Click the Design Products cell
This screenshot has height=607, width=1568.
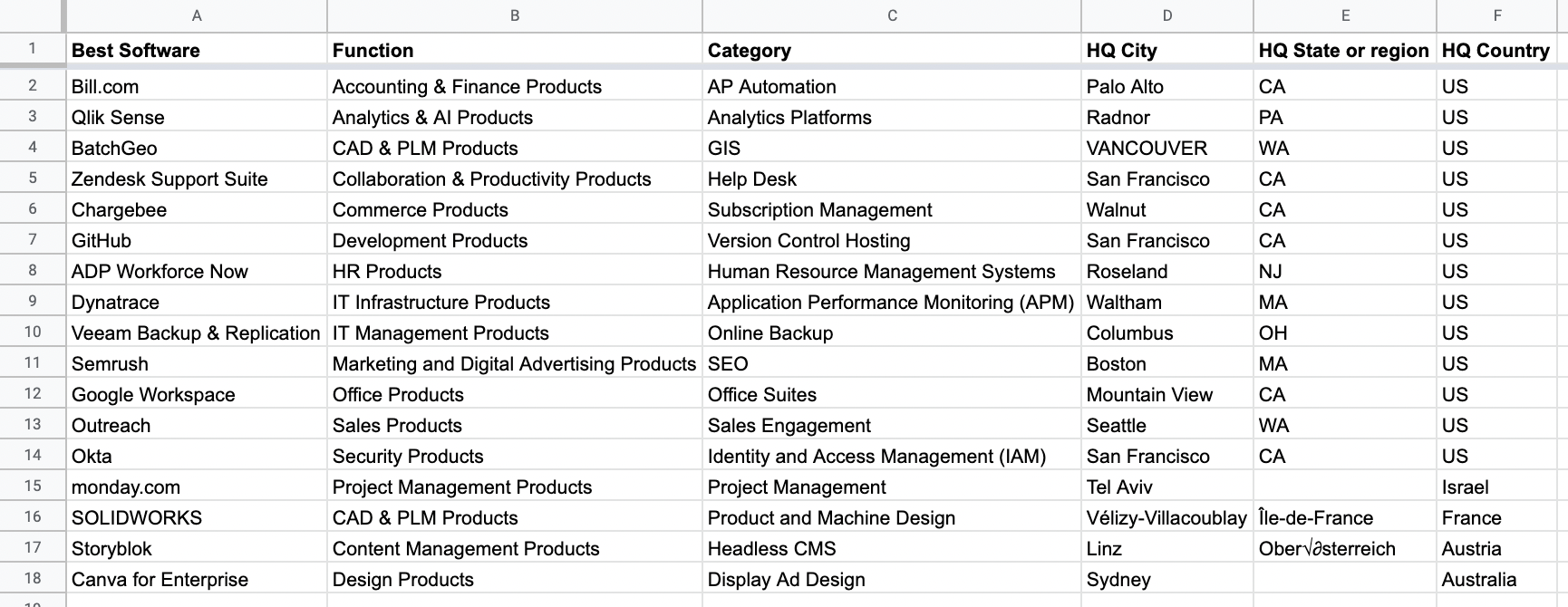coord(515,579)
